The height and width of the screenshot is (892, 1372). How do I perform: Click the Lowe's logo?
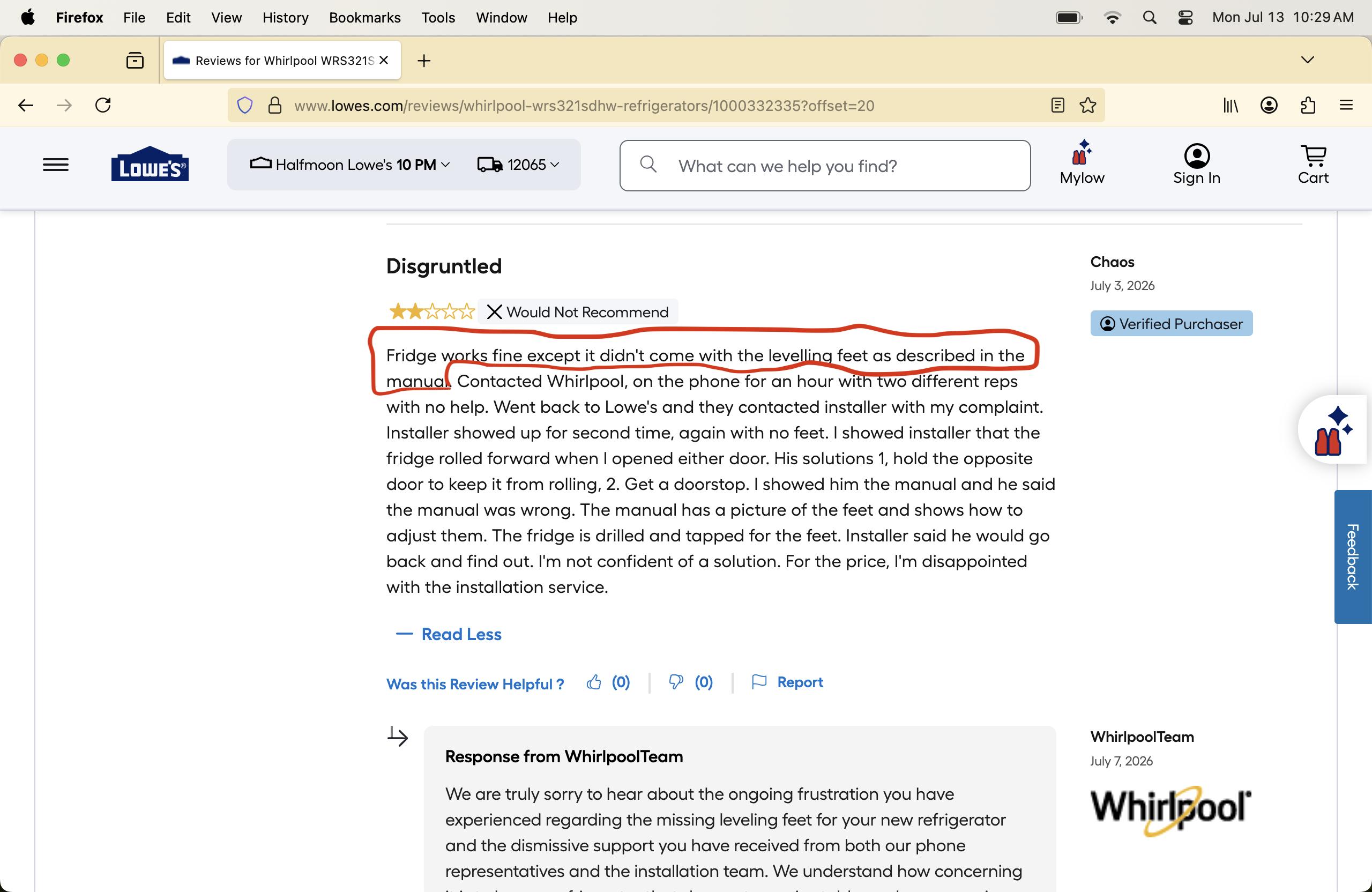click(x=150, y=163)
